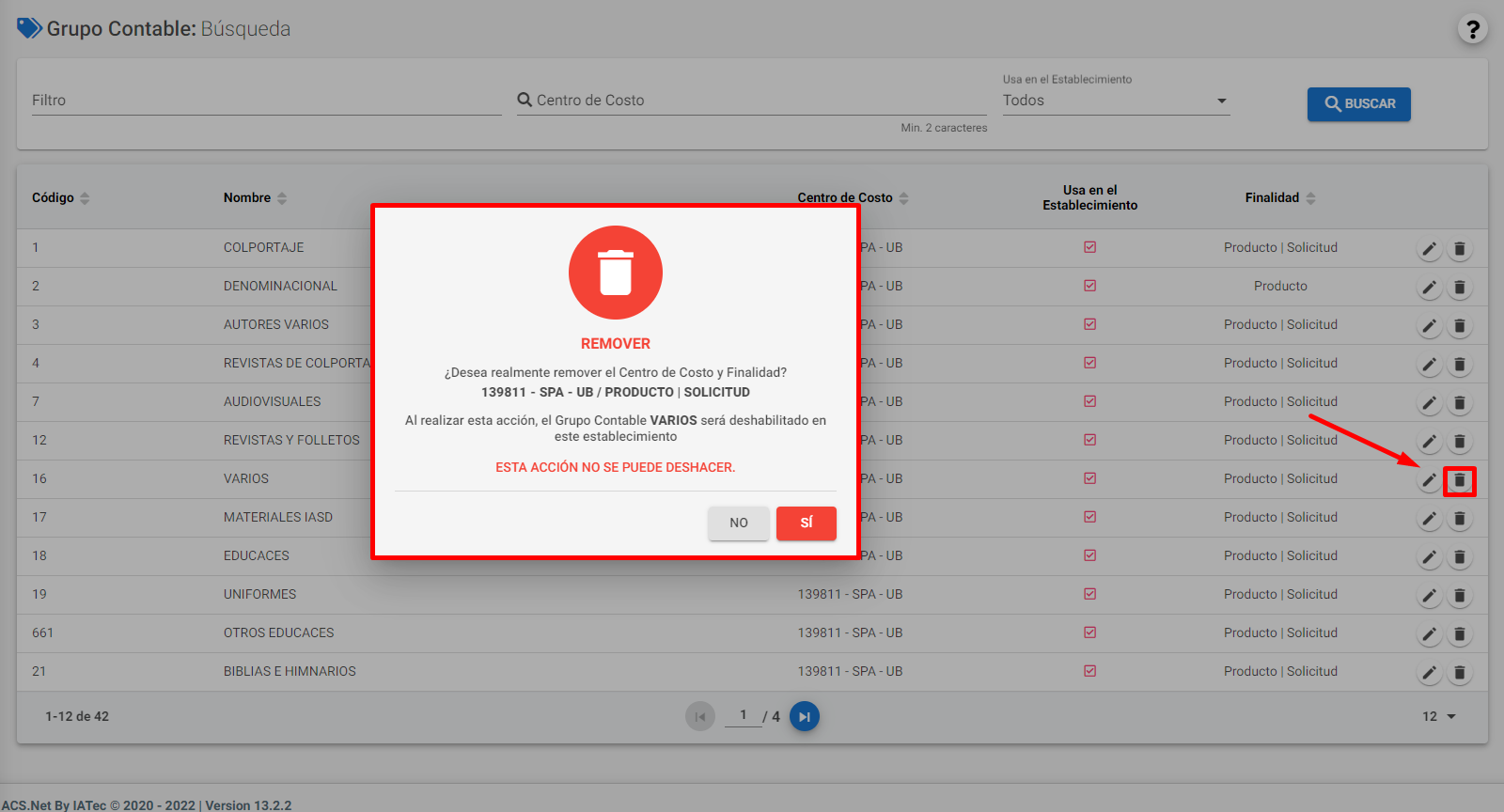Screen dimensions: 1504x812
Task: Delete the AUTORES VARIOS row
Action: (1460, 326)
